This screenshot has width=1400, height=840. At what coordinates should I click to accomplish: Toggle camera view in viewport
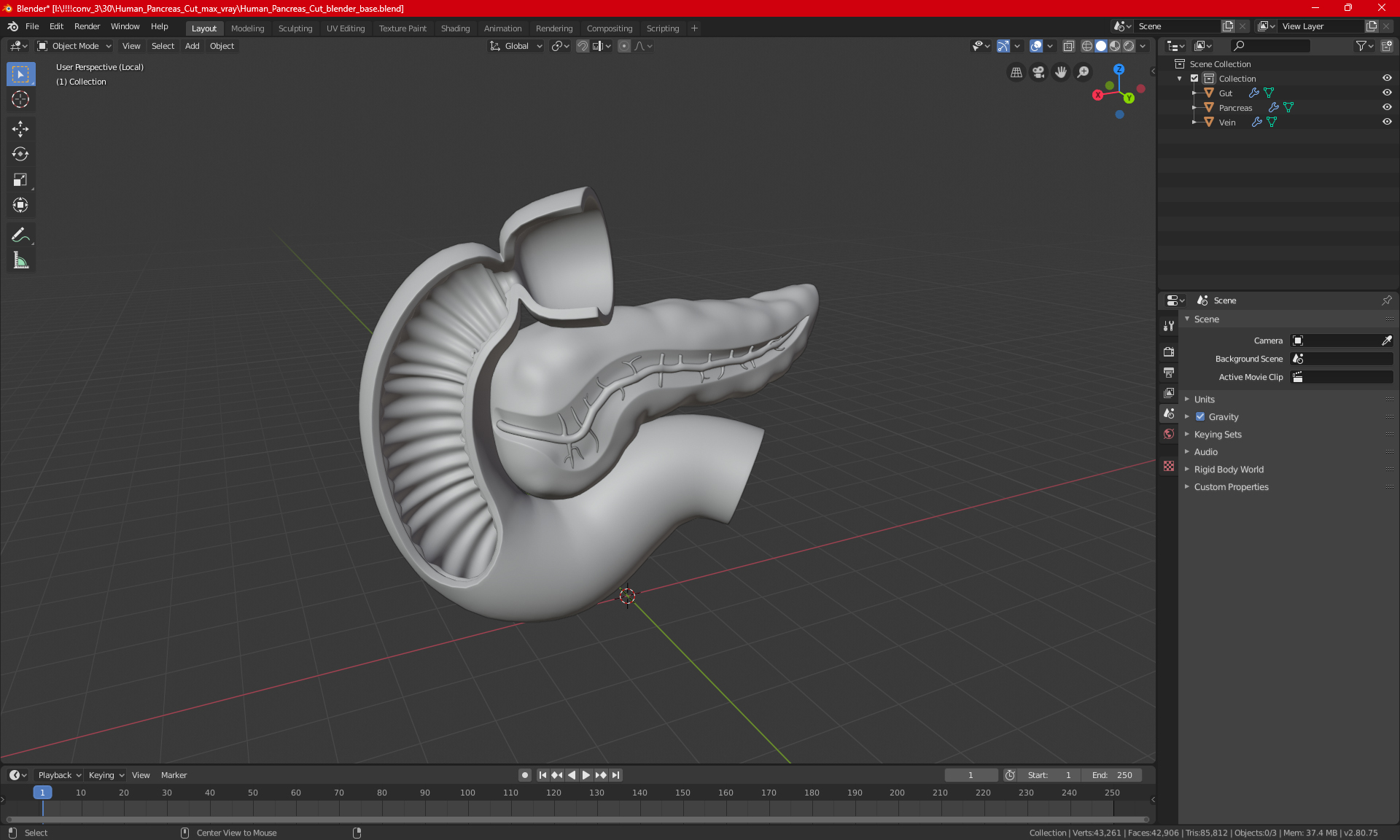1038,72
